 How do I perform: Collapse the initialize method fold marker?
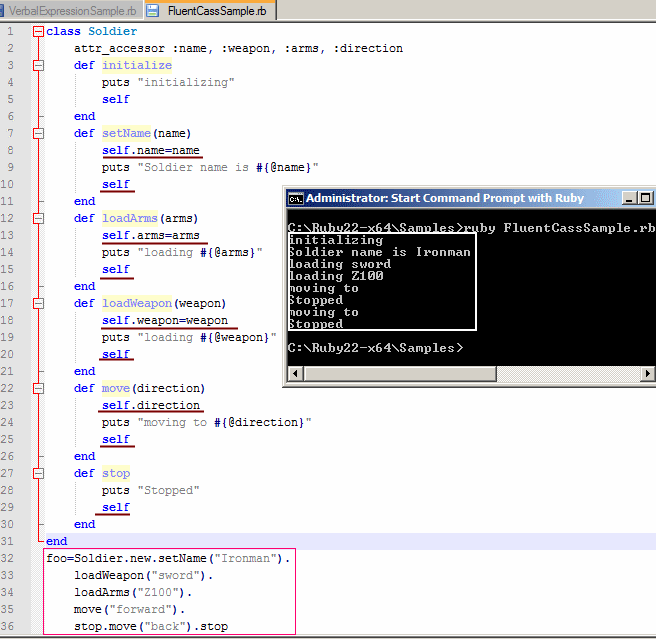(38, 65)
